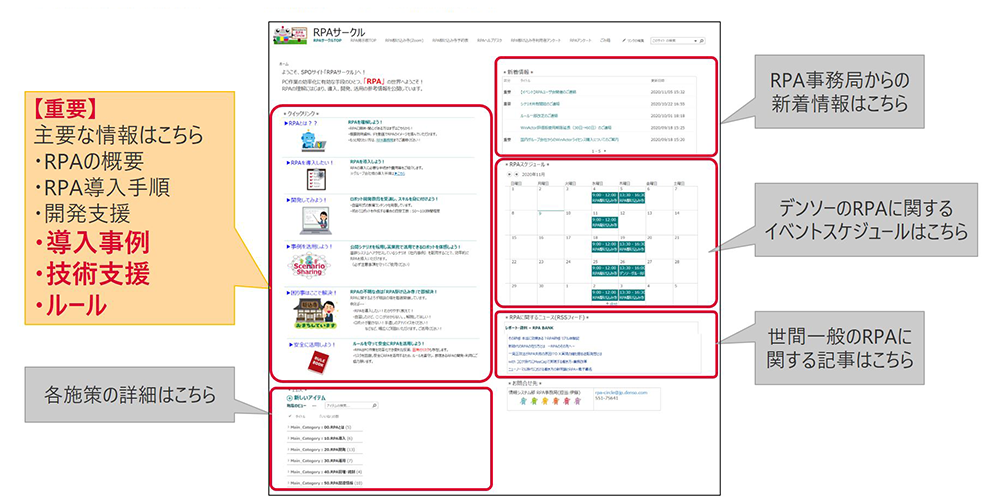The image size is (1000, 500).
Task: Click the red RULE BOOK icon
Action: (318, 362)
